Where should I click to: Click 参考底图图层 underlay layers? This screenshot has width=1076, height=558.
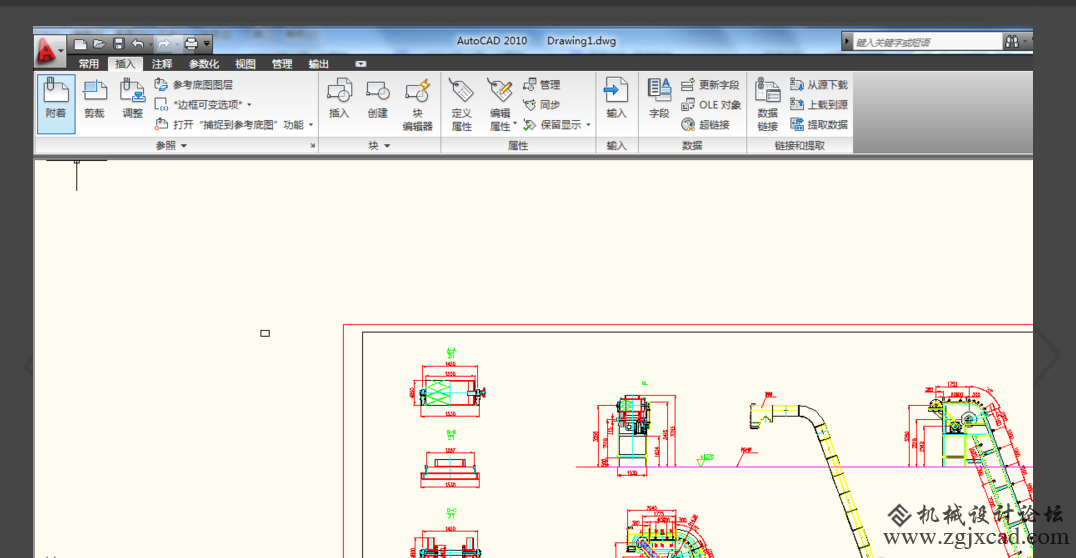pos(194,84)
